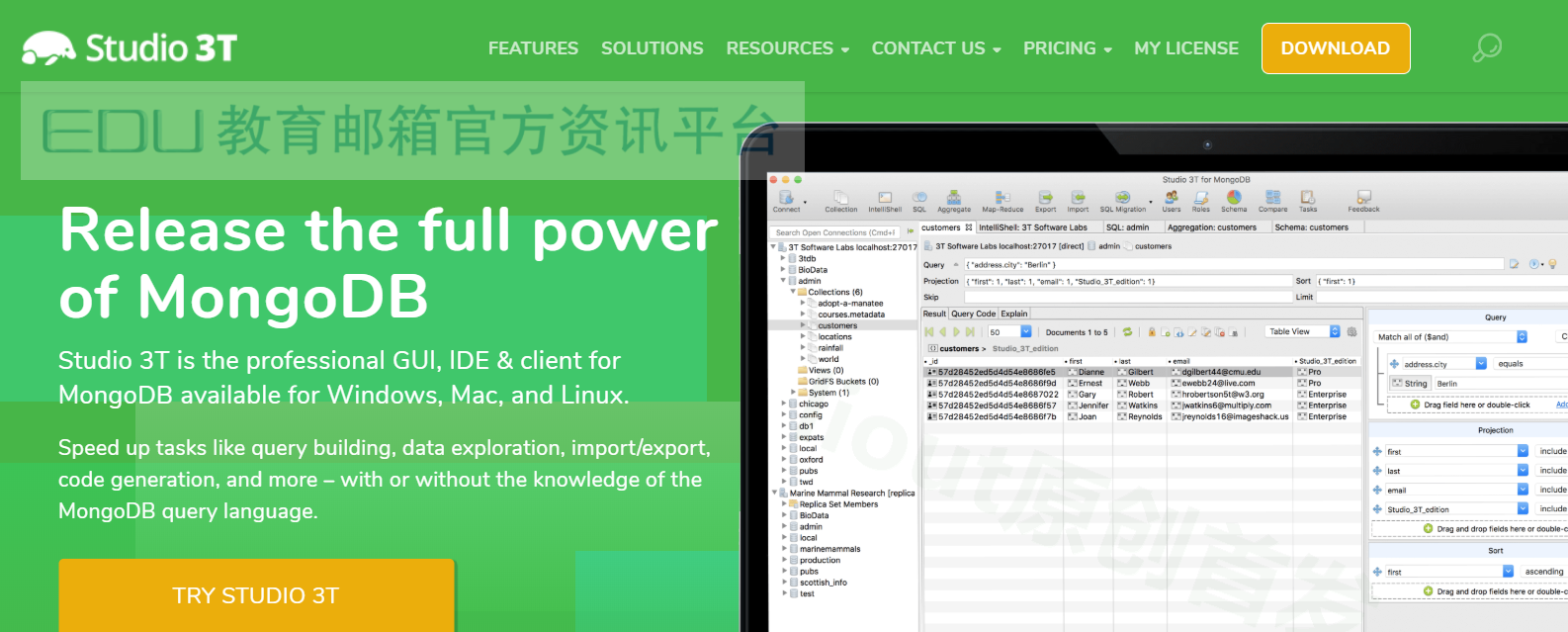
Task: Click the FEATURES nav link
Action: [533, 47]
